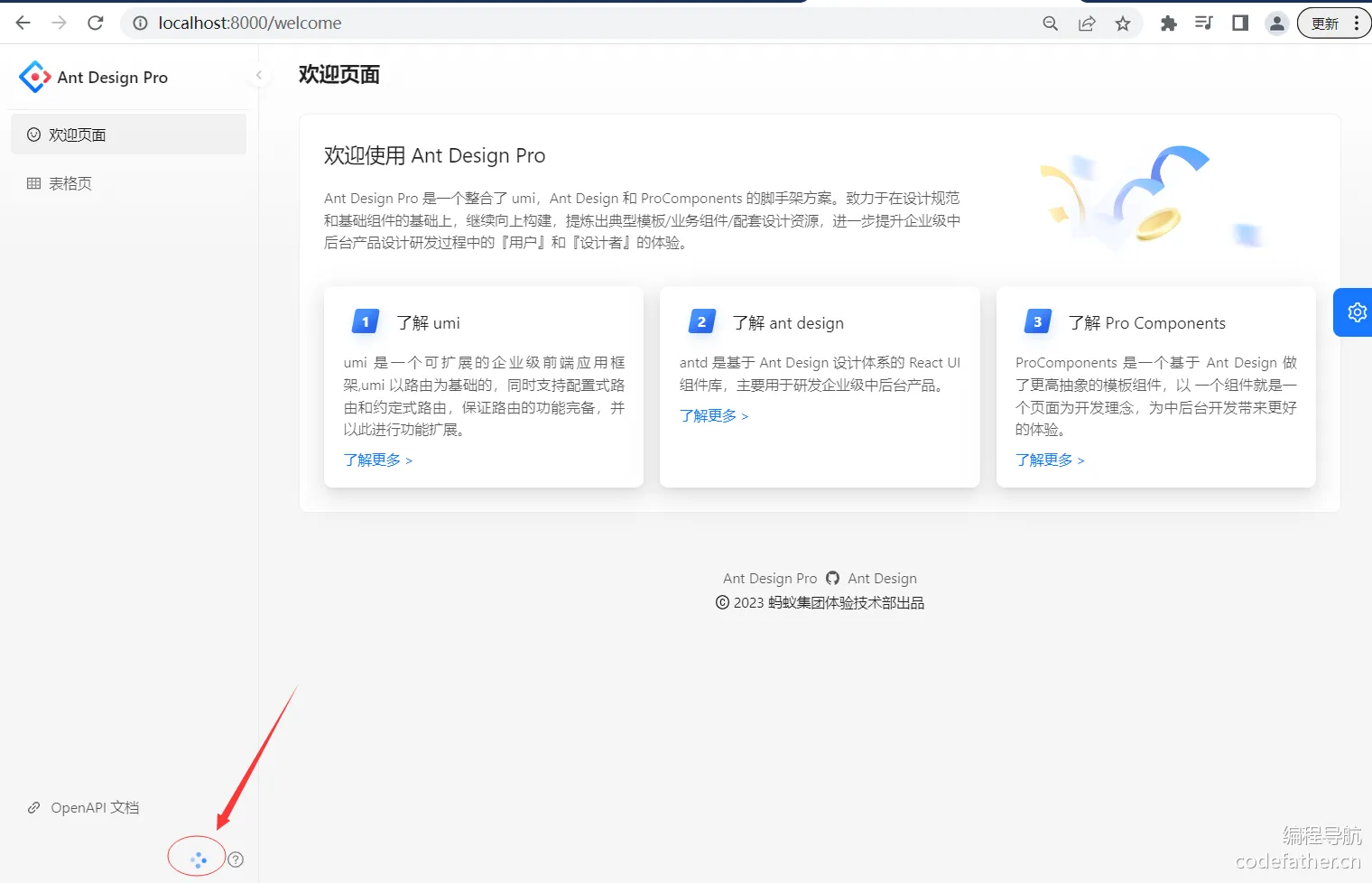Click the address bar URL localhost:8000/welcome

[x=250, y=23]
